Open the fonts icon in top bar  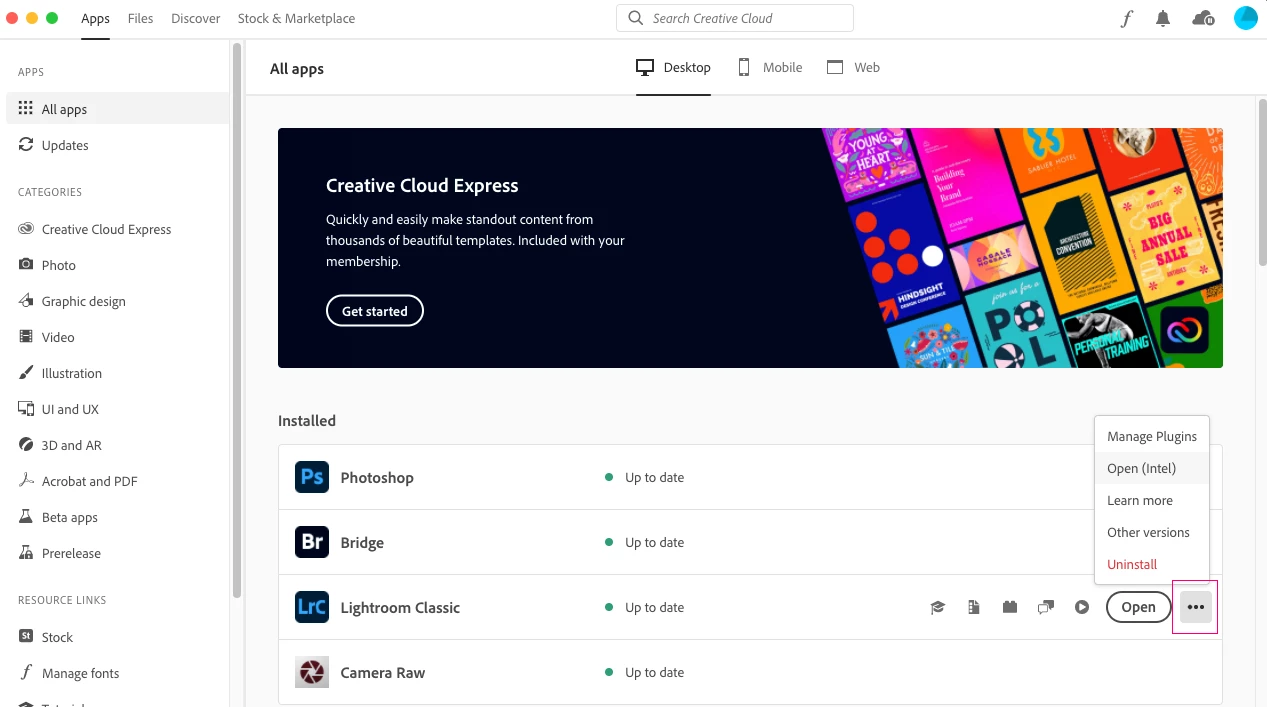1127,18
